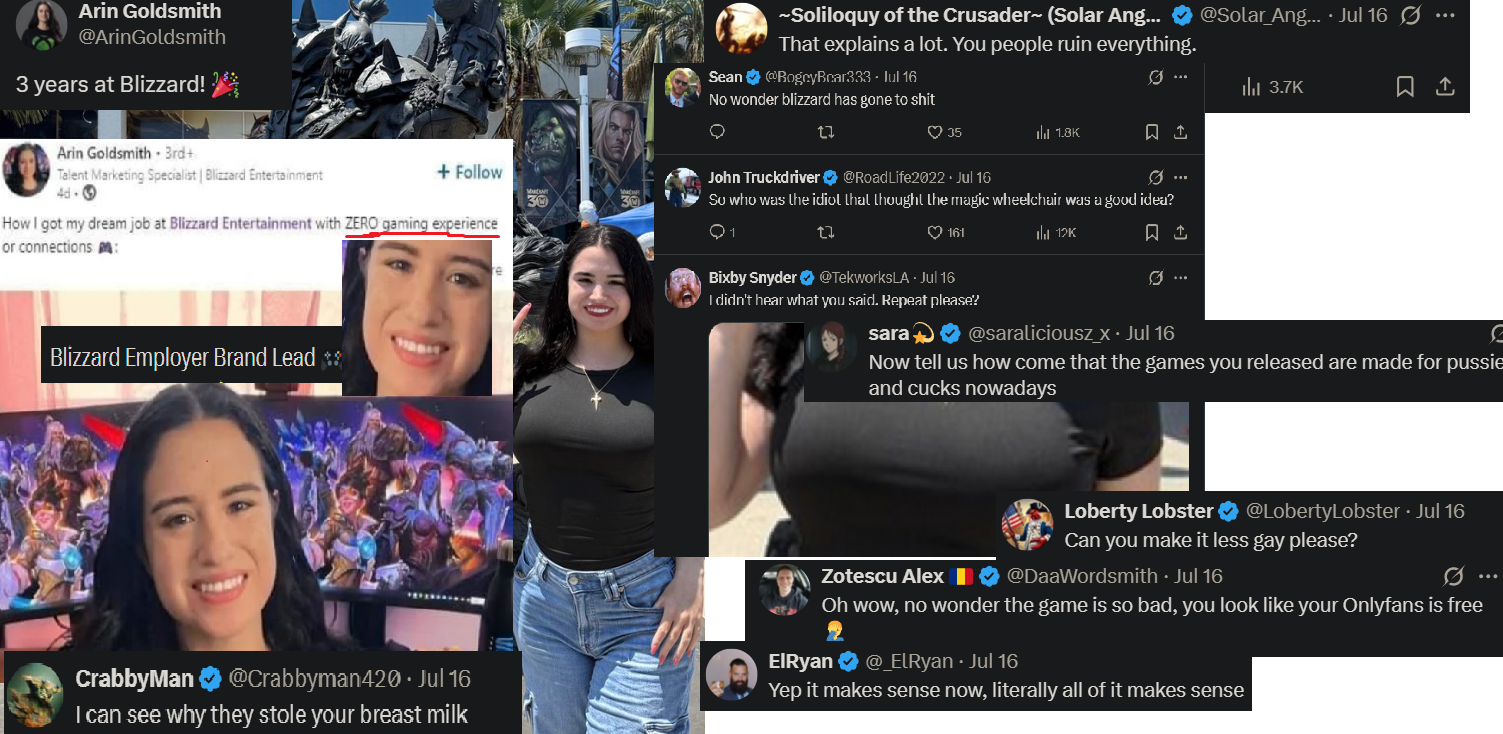Open the three-dot menu on Zotescu Alex's tweet
Viewport: 1503px width, 734px height.
1488,576
